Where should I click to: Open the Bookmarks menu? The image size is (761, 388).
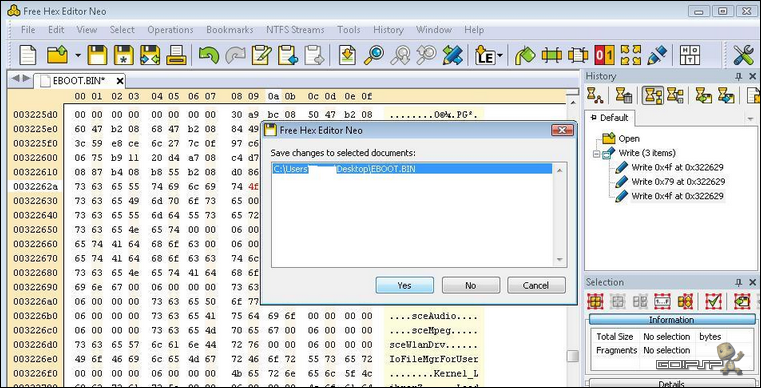click(x=230, y=30)
